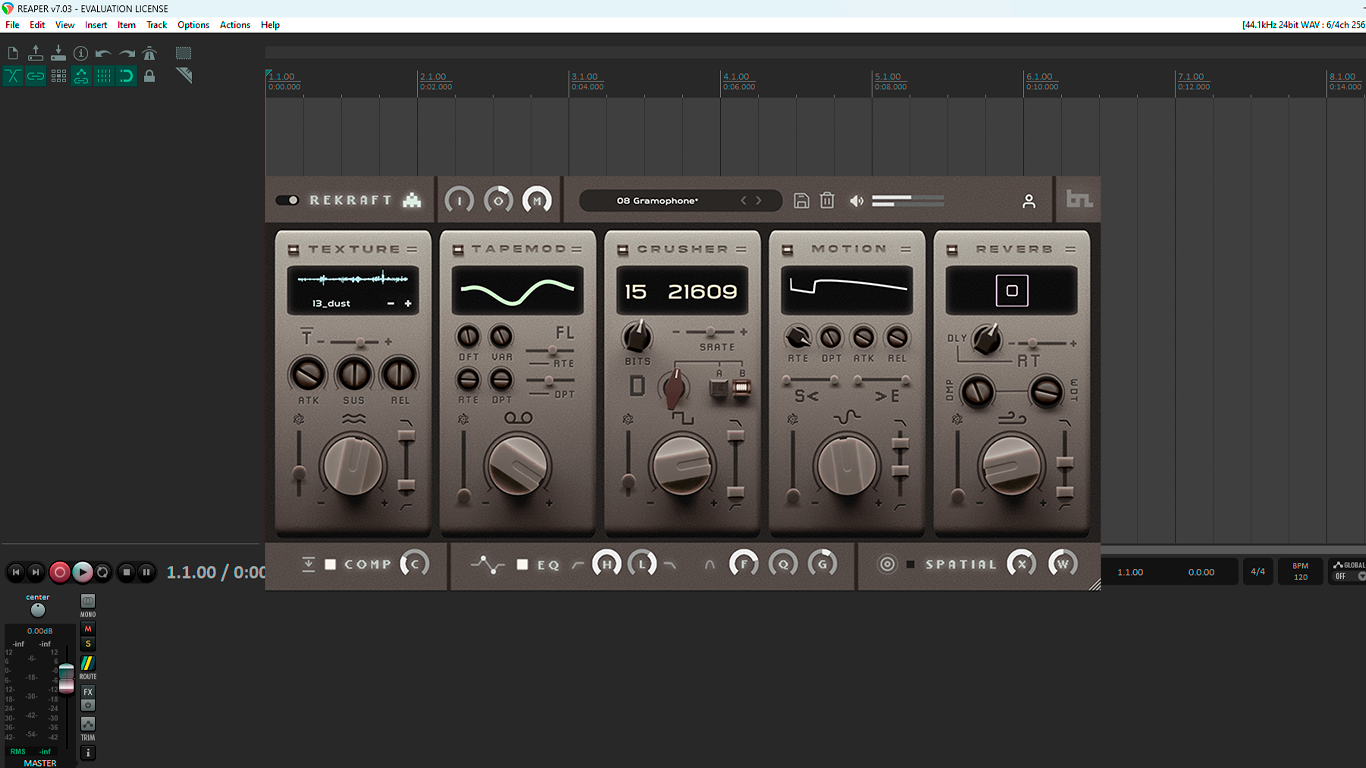Click the triangular ruler toolbar icon

coord(184,75)
